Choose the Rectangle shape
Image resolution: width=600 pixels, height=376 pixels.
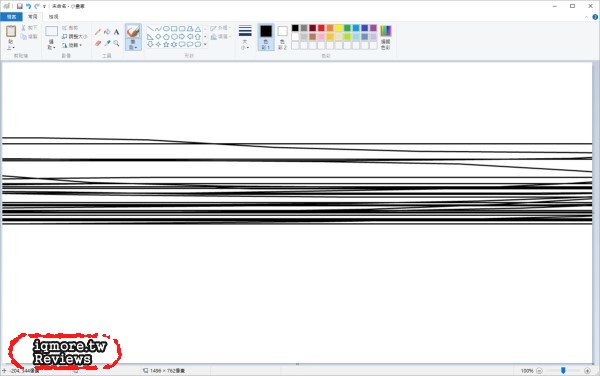click(x=174, y=29)
